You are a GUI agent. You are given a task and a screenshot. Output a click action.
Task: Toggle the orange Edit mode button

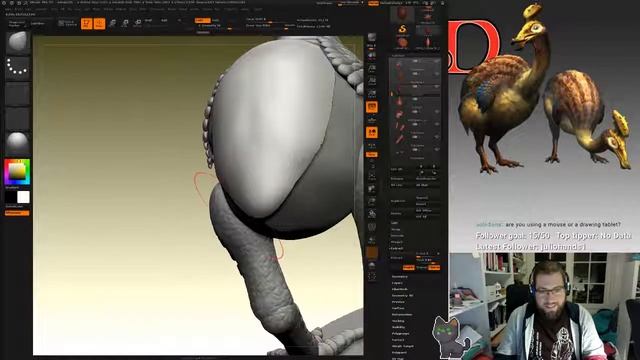click(x=87, y=24)
